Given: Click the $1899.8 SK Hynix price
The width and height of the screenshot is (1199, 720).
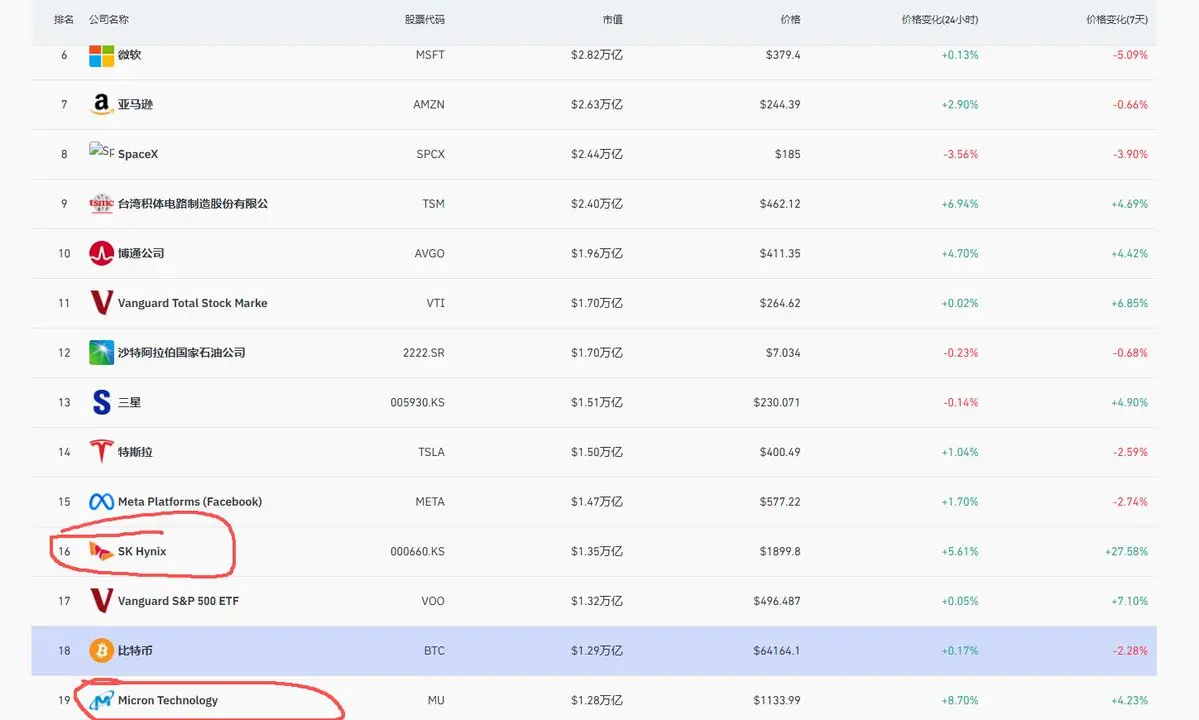Looking at the screenshot, I should pyautogui.click(x=780, y=552).
